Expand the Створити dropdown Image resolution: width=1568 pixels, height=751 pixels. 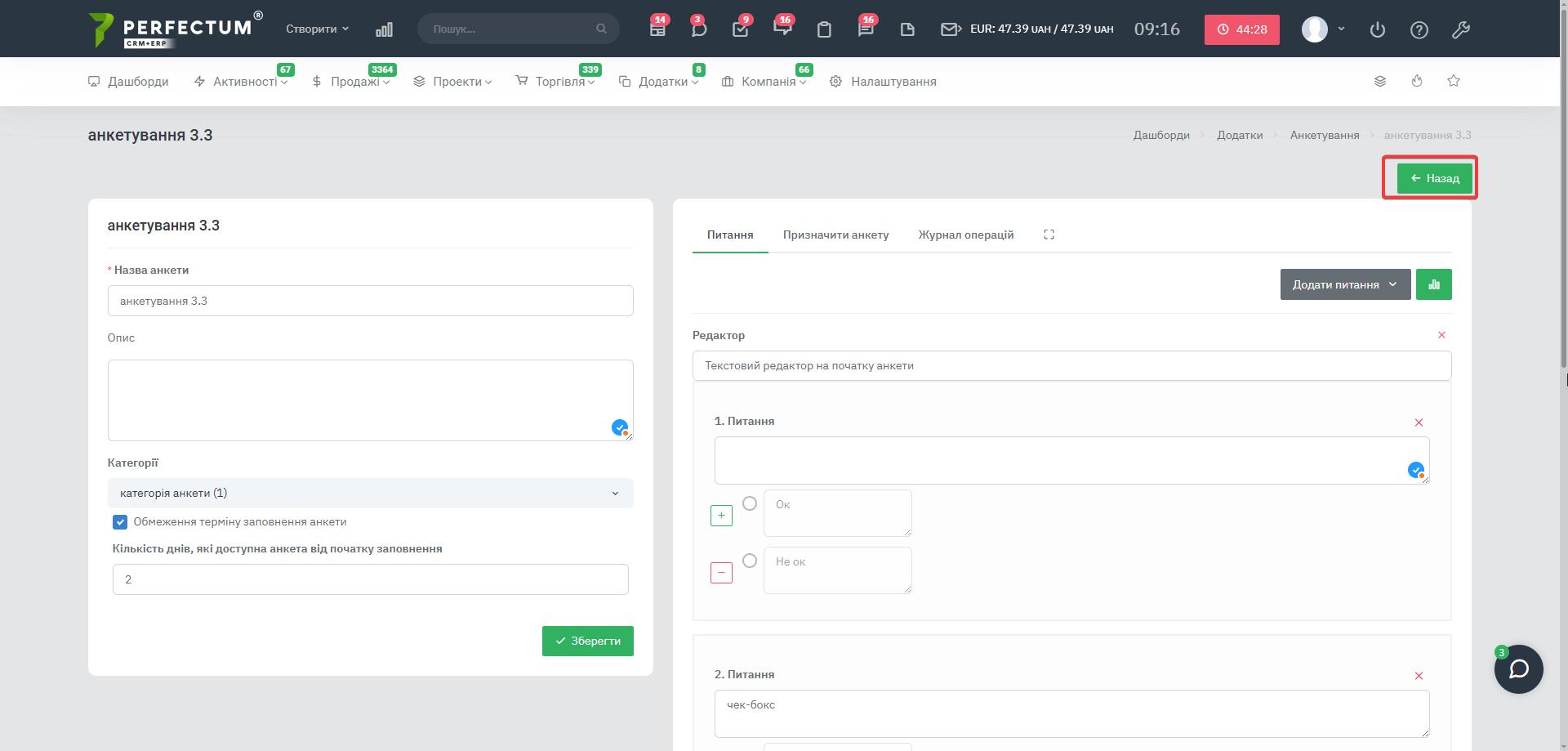pos(317,29)
